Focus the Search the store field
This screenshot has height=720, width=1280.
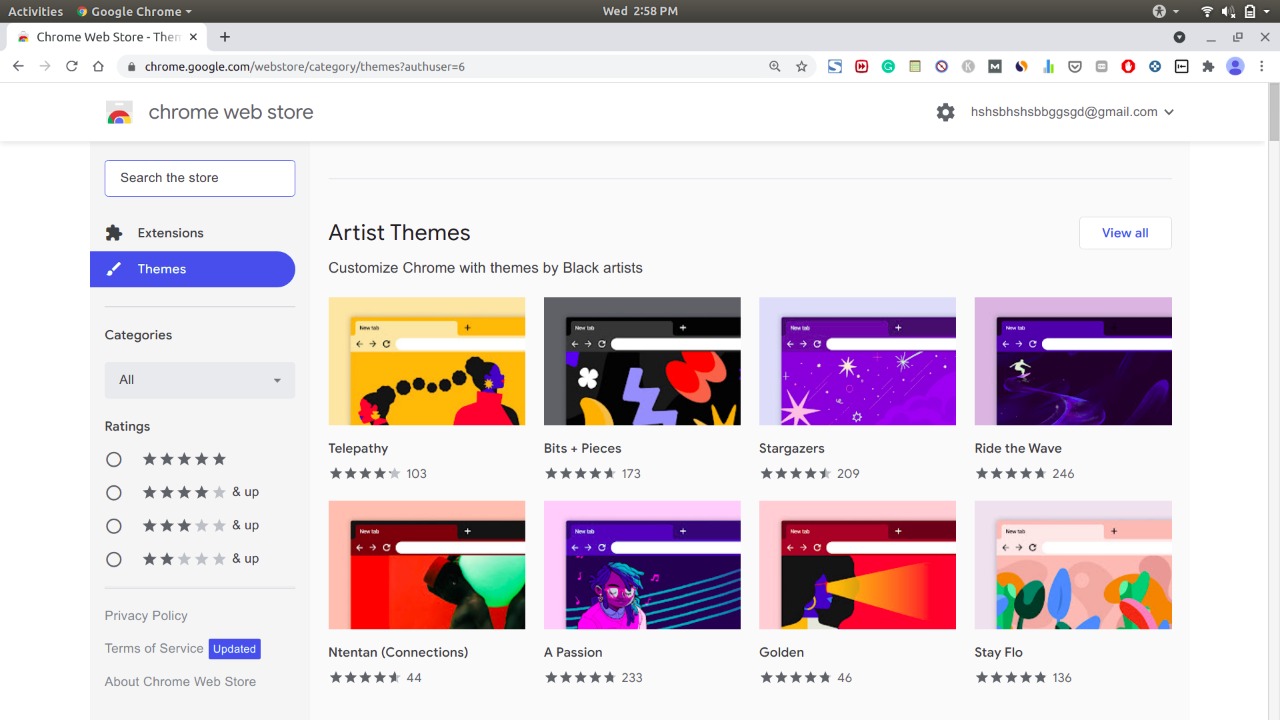(200, 178)
